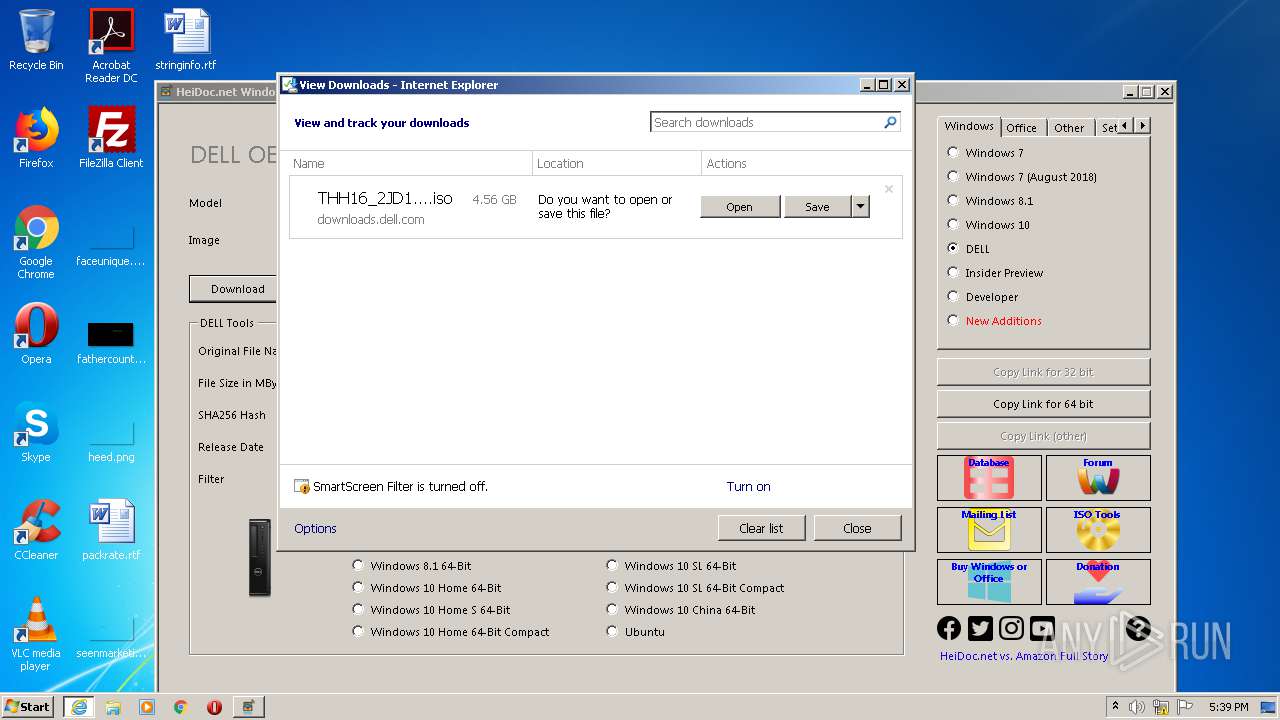Screen dimensions: 1280x720
Task: Switch to the Windows tab
Action: click(x=969, y=126)
